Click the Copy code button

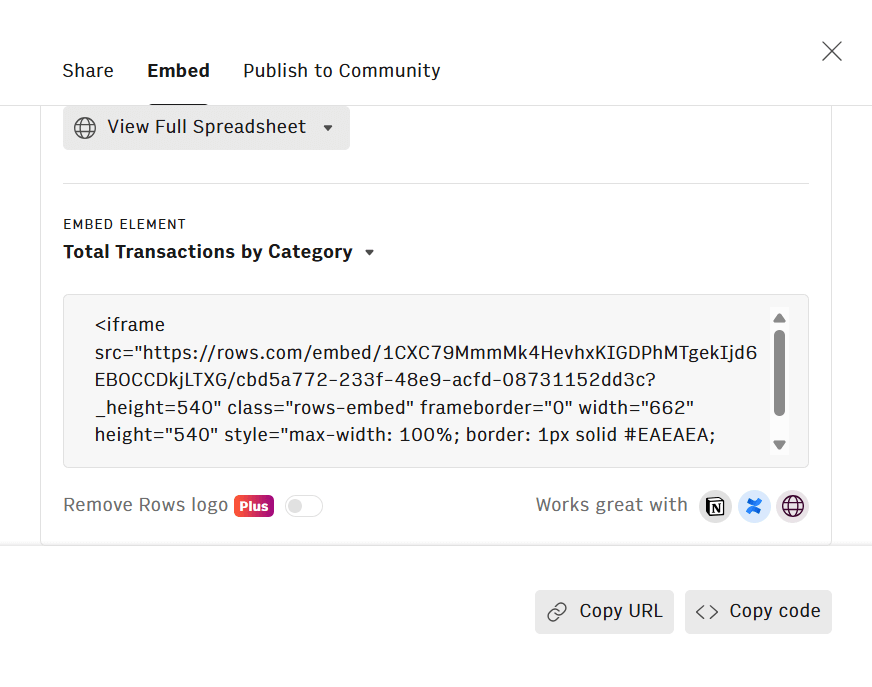pos(758,611)
